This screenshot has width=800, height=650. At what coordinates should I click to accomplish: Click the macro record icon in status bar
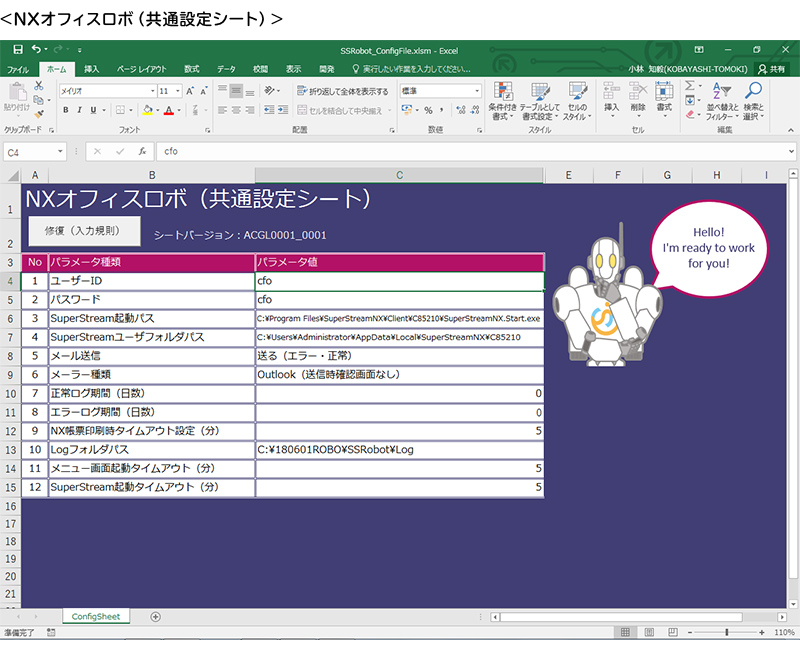click(51, 633)
